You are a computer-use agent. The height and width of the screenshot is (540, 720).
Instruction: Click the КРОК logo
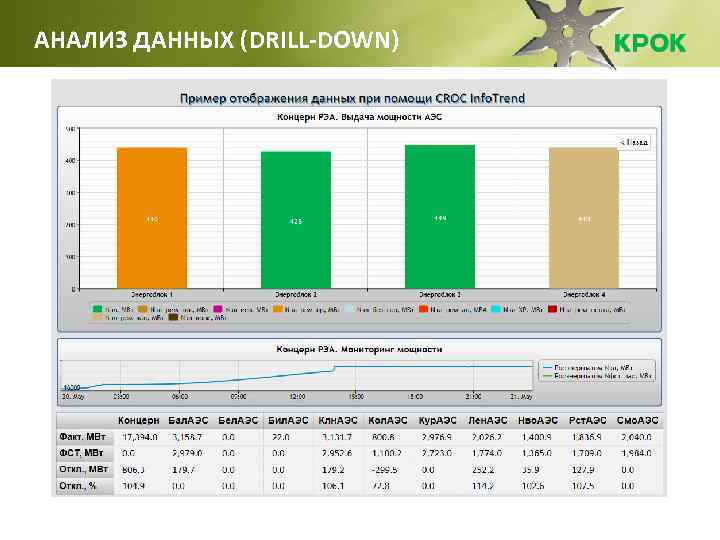tap(650, 43)
